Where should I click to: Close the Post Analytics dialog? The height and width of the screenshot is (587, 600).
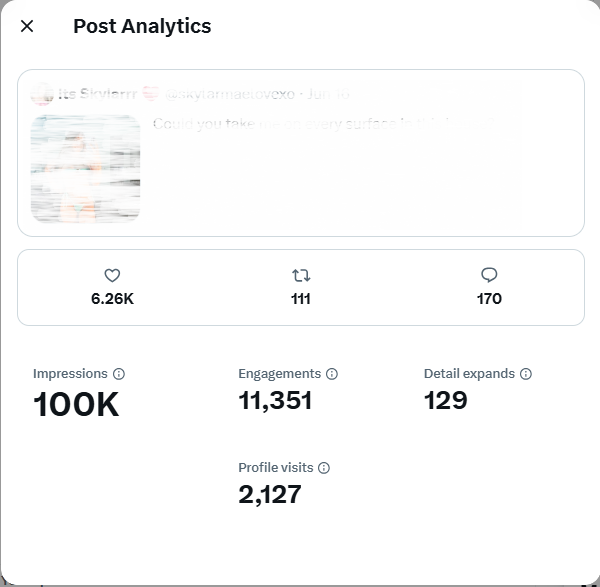tap(27, 26)
